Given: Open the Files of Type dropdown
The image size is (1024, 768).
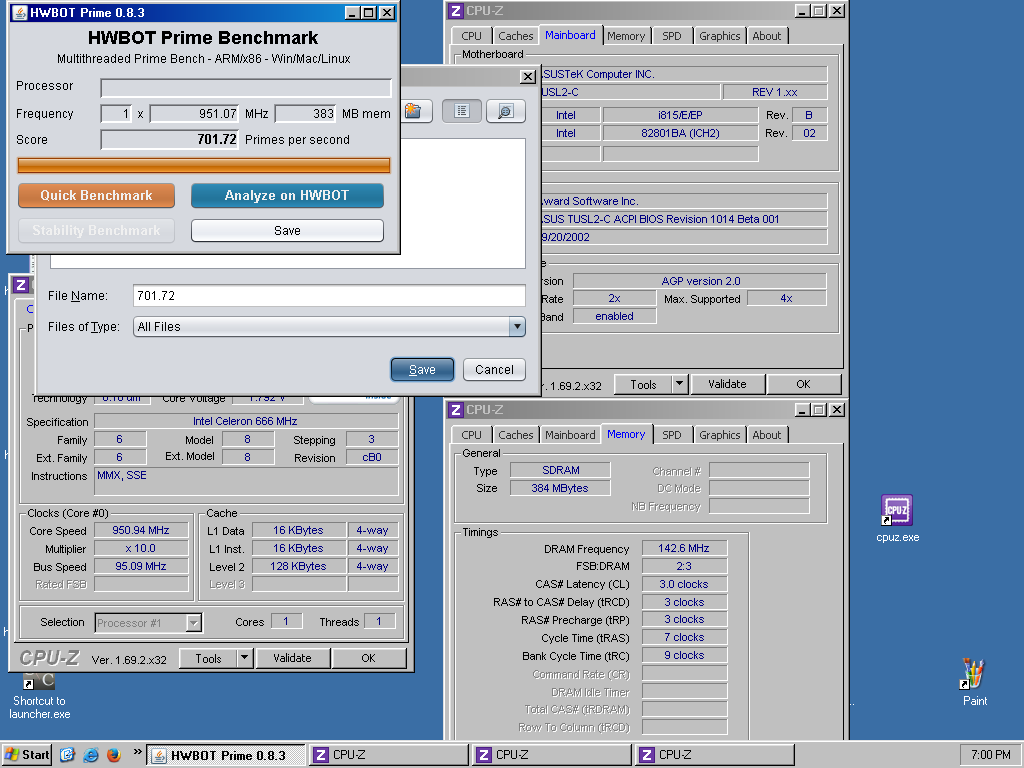Looking at the screenshot, I should point(329,327).
